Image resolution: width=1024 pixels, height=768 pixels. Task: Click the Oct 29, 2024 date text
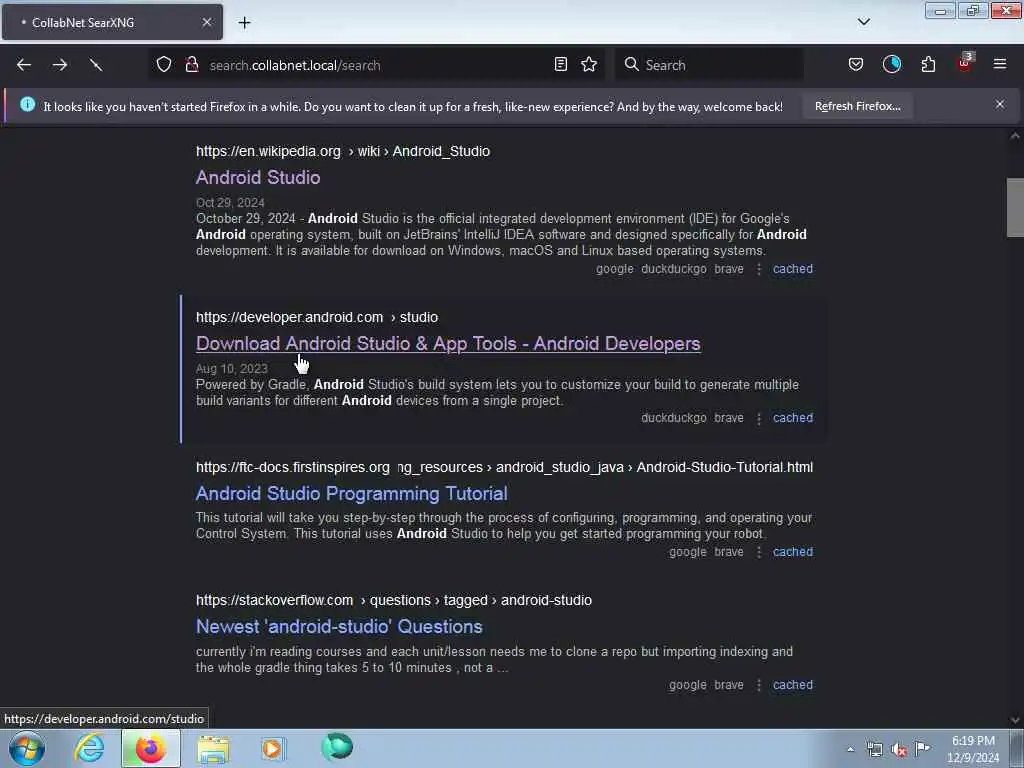[x=230, y=202]
